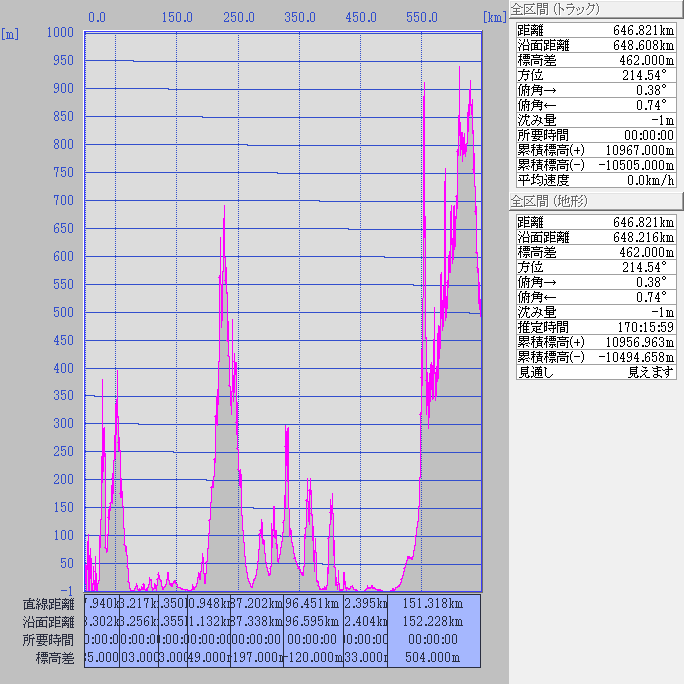The width and height of the screenshot is (684, 684).
Task: Click the track 方位 214.54° row
Action: pos(596,75)
